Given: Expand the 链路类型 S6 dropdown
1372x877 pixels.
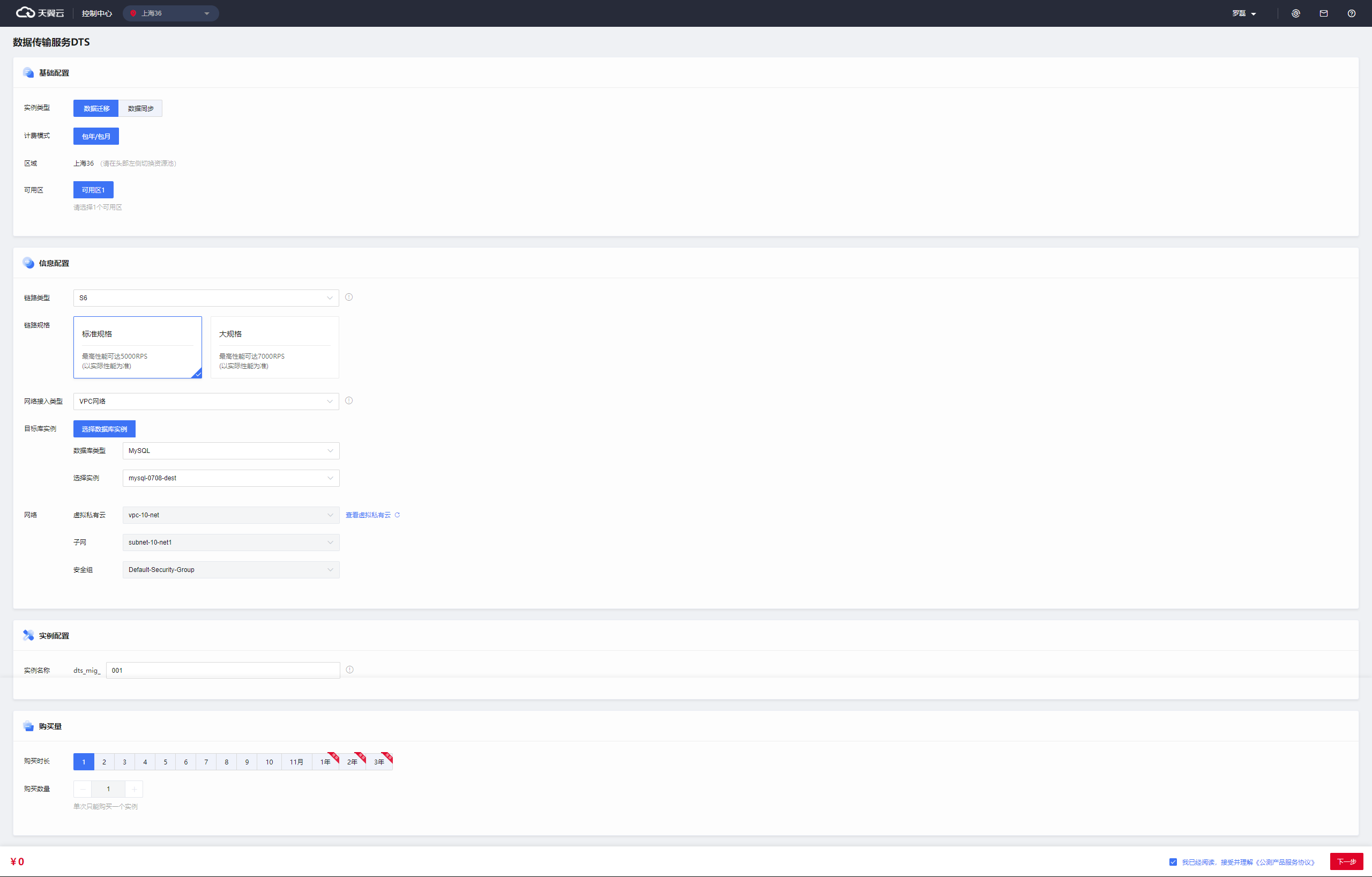Looking at the screenshot, I should [x=206, y=298].
